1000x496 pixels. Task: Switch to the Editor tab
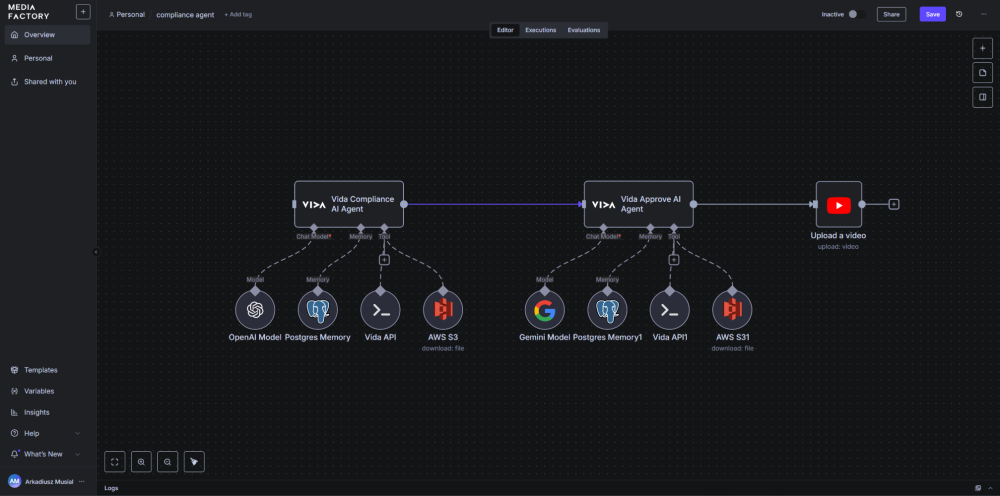point(505,30)
